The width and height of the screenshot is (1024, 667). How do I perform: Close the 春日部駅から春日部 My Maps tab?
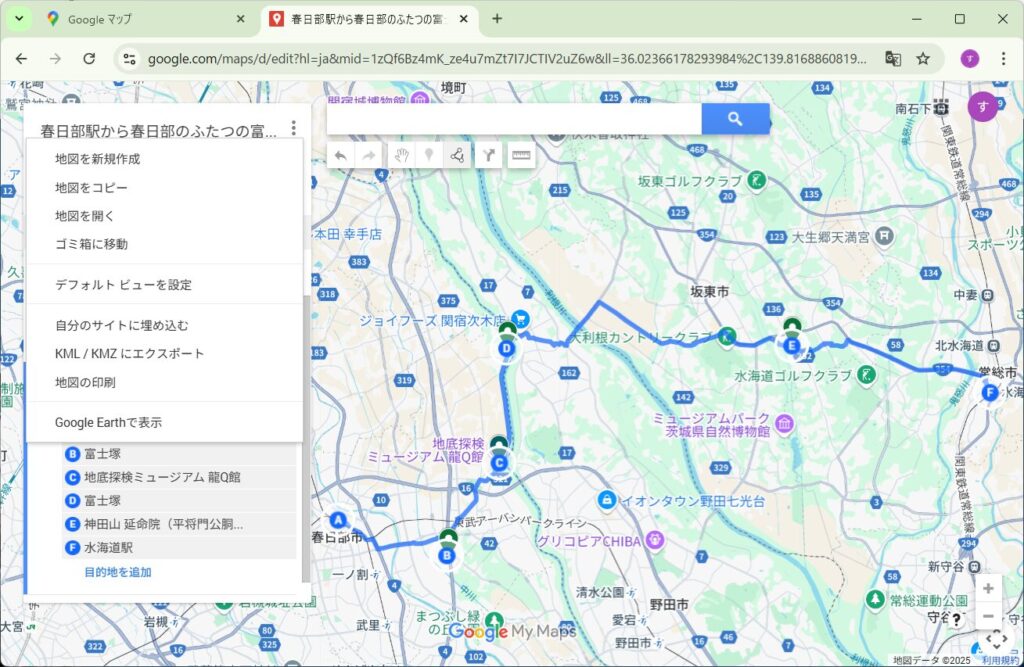(464, 19)
